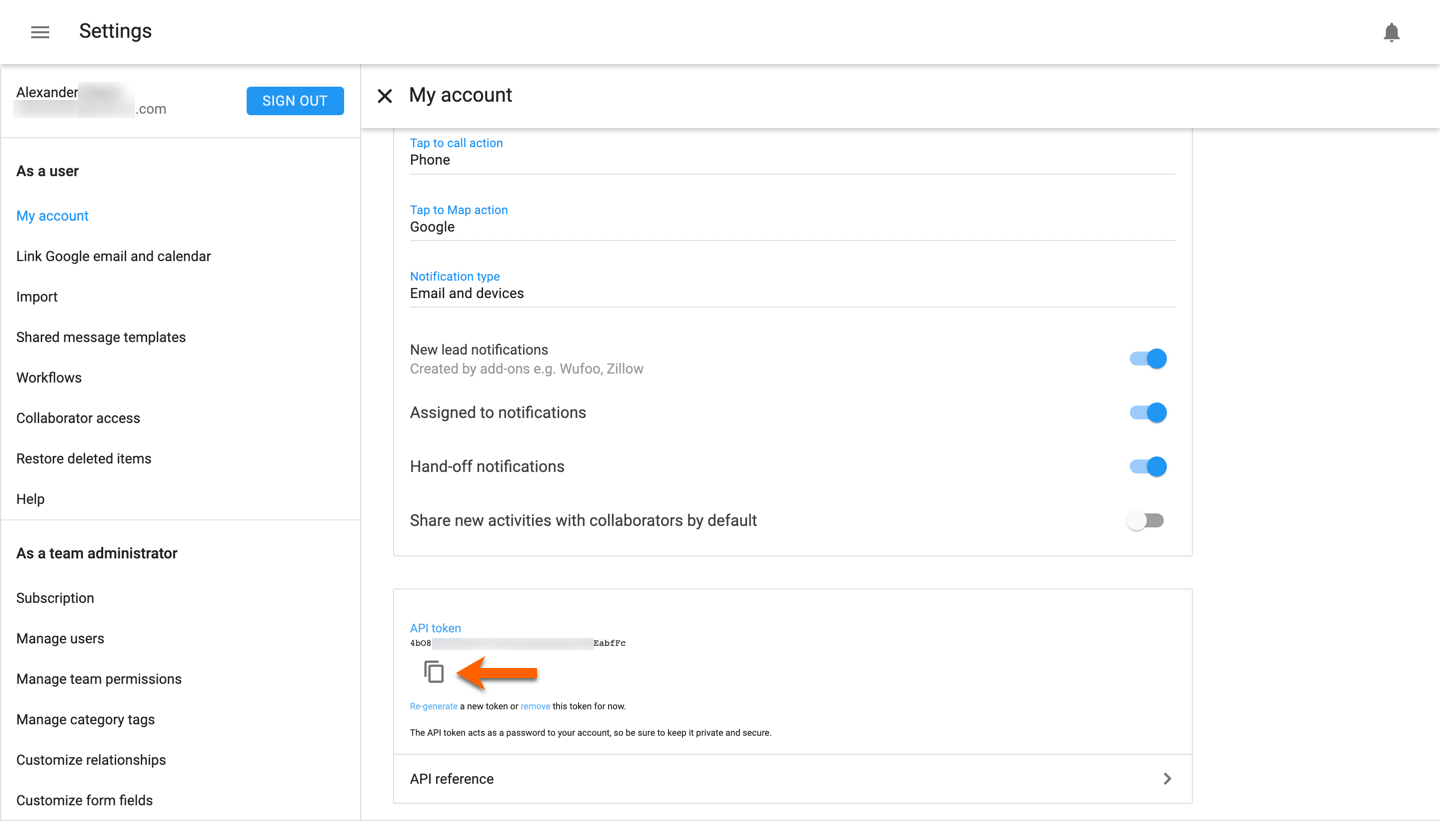Turn off Hand-off notifications
This screenshot has width=1440, height=821.
(1148, 467)
